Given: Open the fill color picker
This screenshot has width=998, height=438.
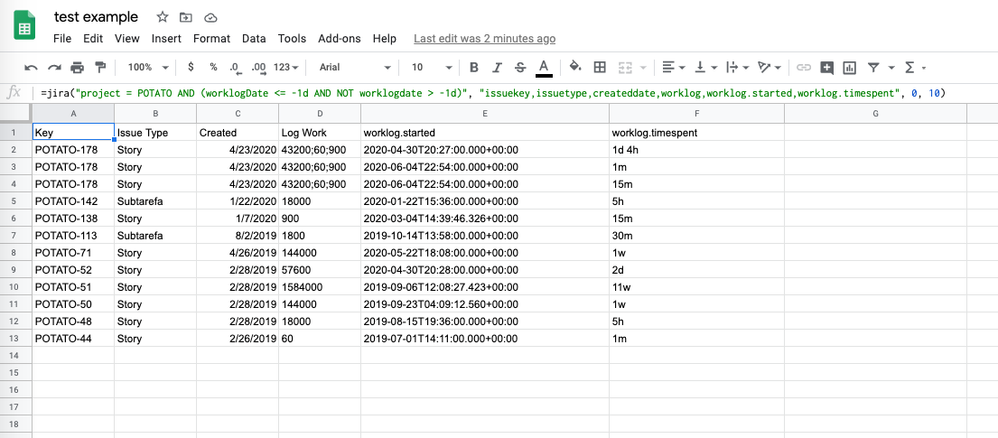Looking at the screenshot, I should pyautogui.click(x=575, y=67).
